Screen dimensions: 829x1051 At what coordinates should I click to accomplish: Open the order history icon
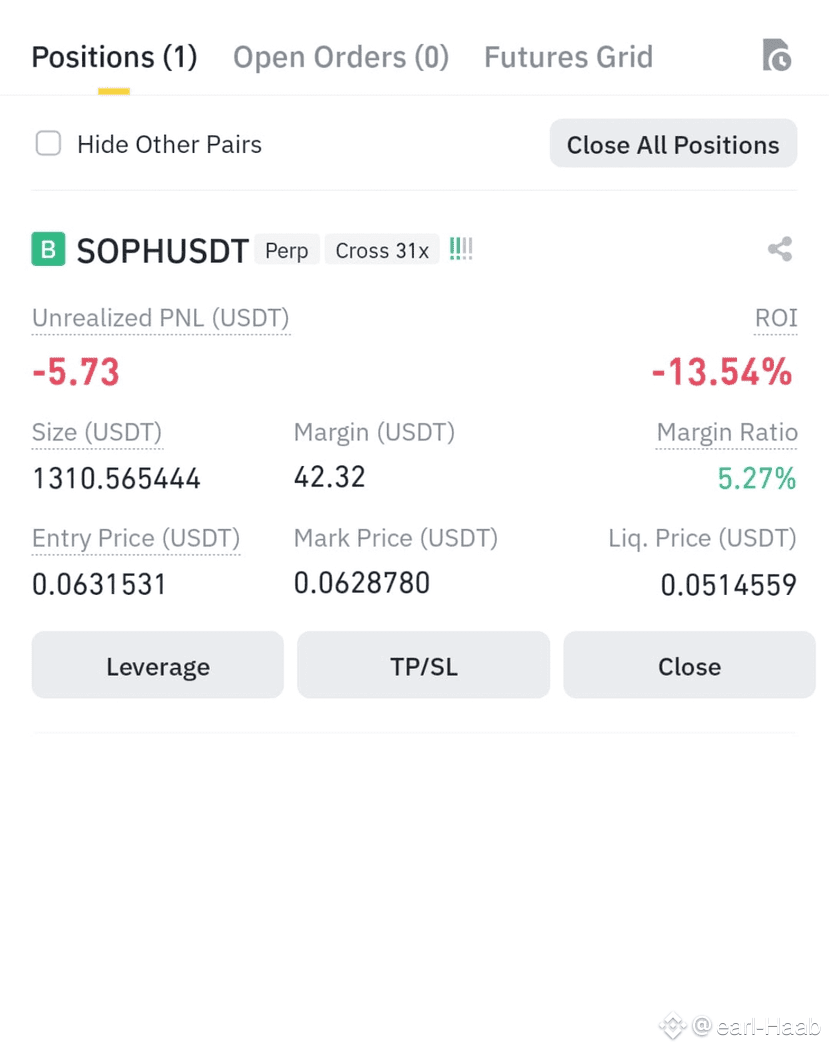(x=777, y=55)
